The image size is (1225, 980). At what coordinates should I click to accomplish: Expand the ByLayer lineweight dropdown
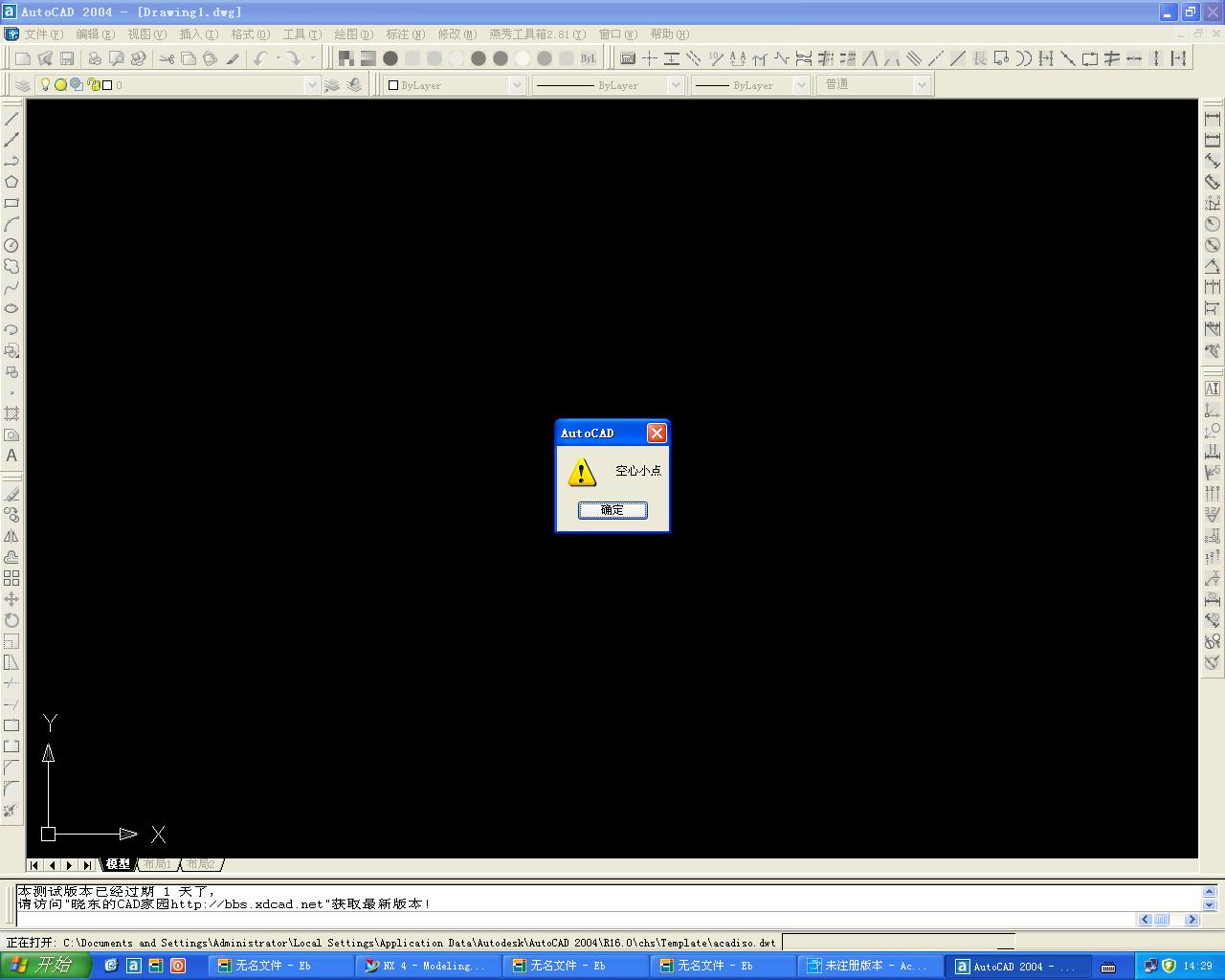click(801, 85)
